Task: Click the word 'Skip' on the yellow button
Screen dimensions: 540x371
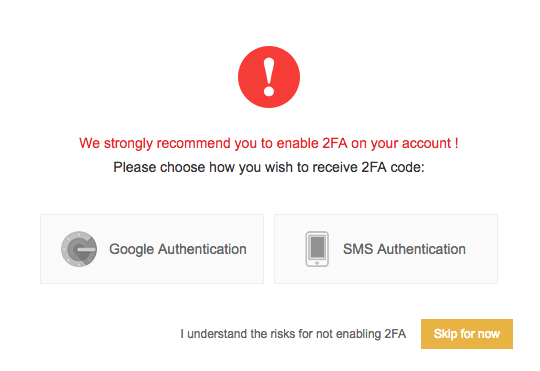Action: 445,334
